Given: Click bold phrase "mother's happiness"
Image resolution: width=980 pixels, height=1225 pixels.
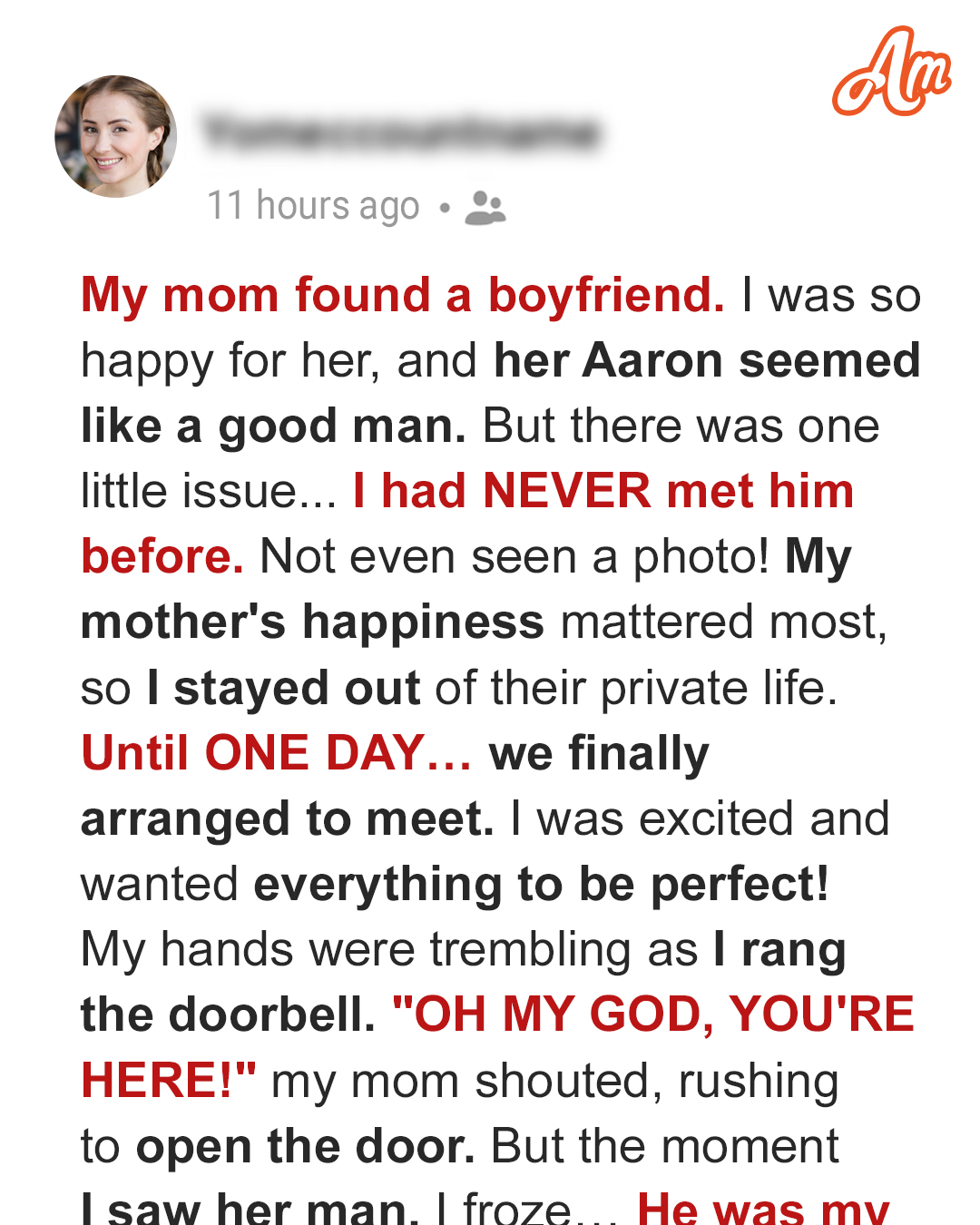Looking at the screenshot, I should (312, 622).
